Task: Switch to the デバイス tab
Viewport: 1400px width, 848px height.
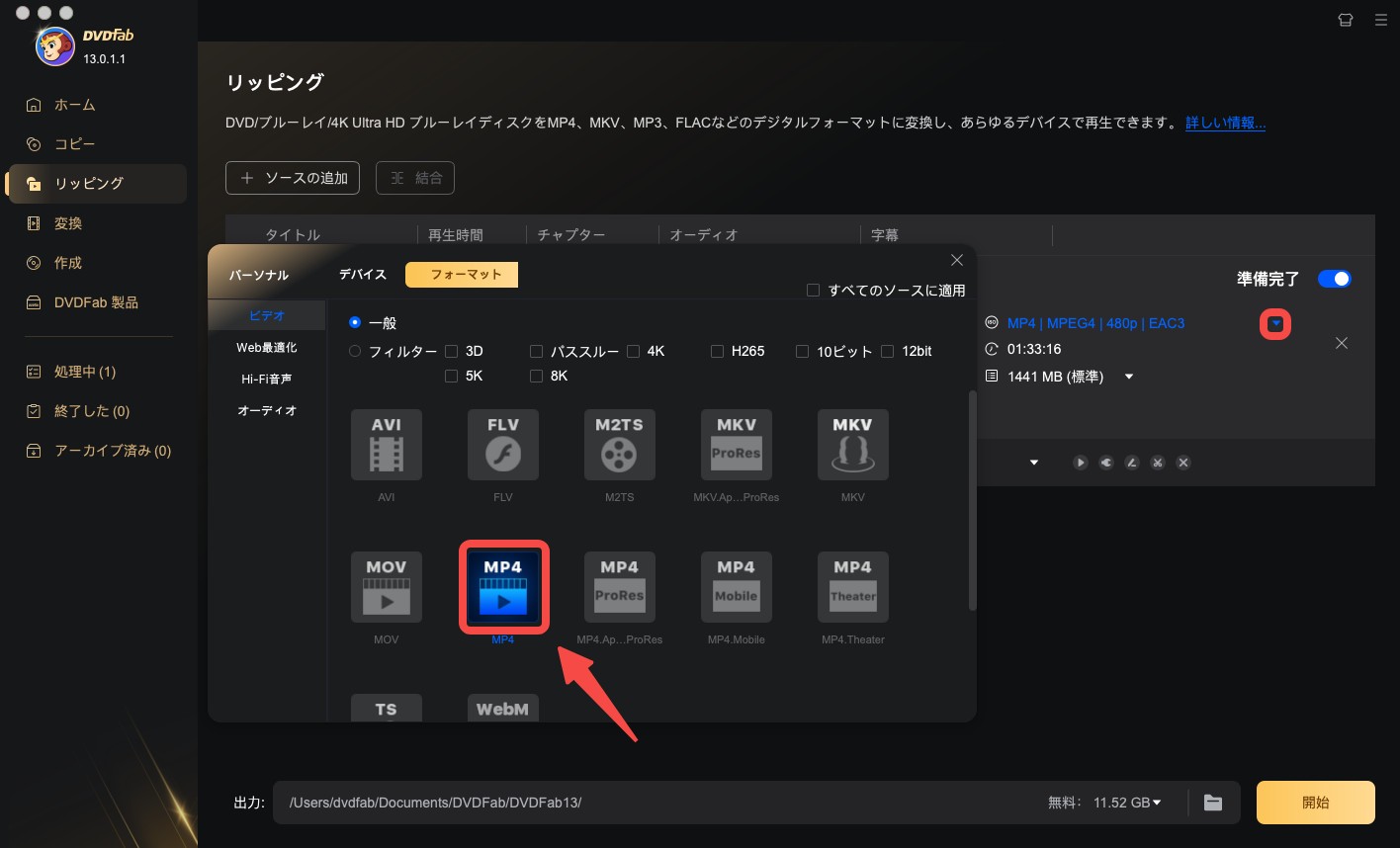Action: (363, 275)
